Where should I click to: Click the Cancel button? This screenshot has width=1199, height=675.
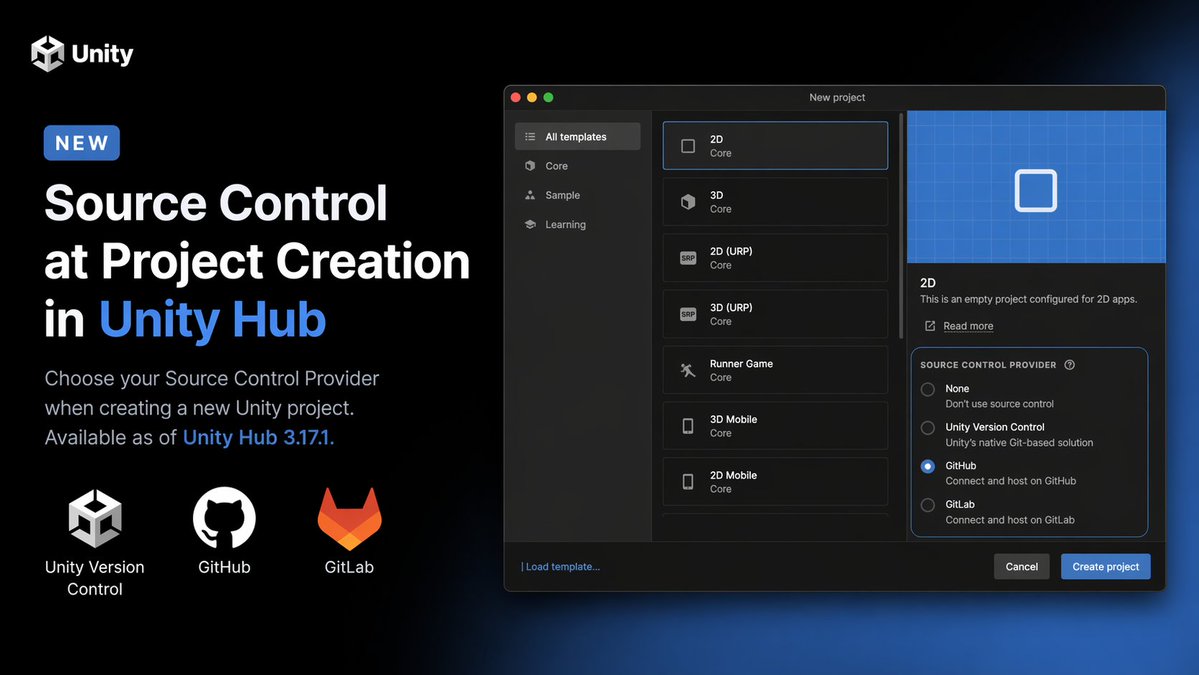[x=1022, y=566]
